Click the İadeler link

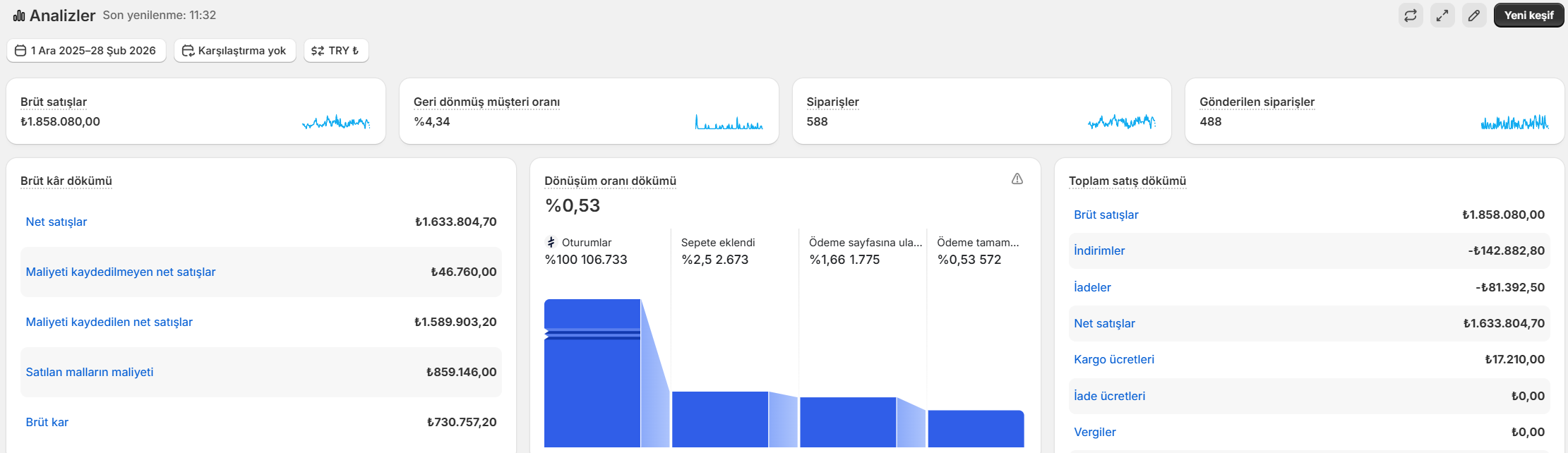tap(1092, 287)
